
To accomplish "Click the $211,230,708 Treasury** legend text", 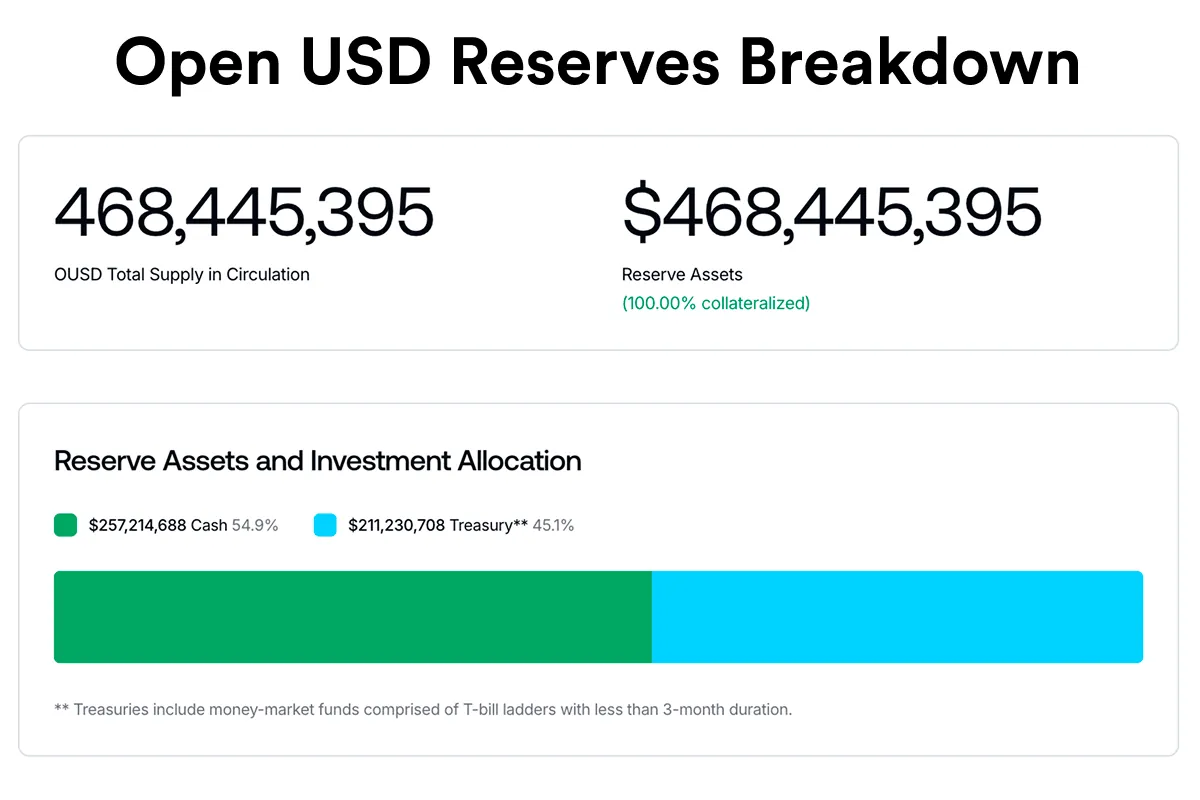I will [x=438, y=525].
